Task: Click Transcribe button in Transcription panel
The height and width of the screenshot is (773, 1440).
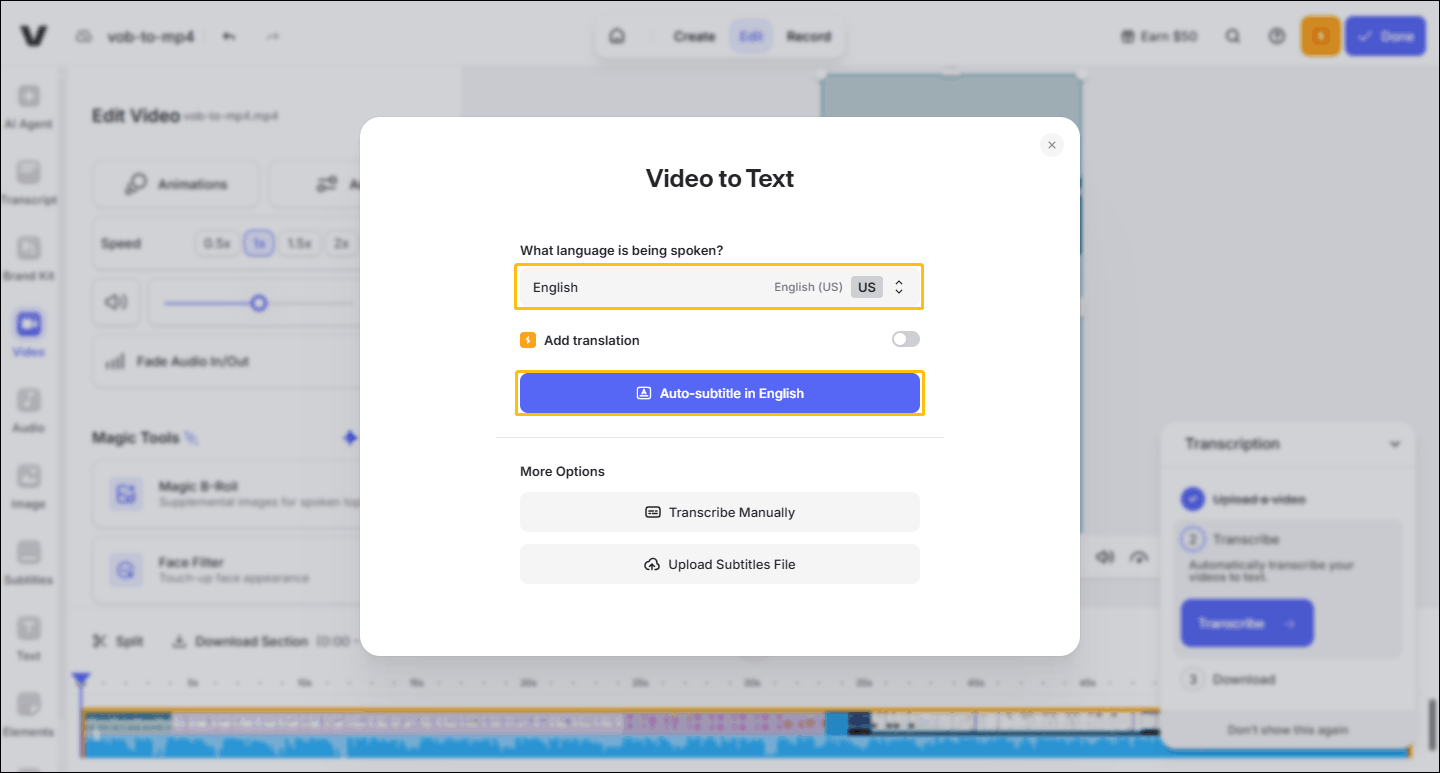Action: [1247, 623]
